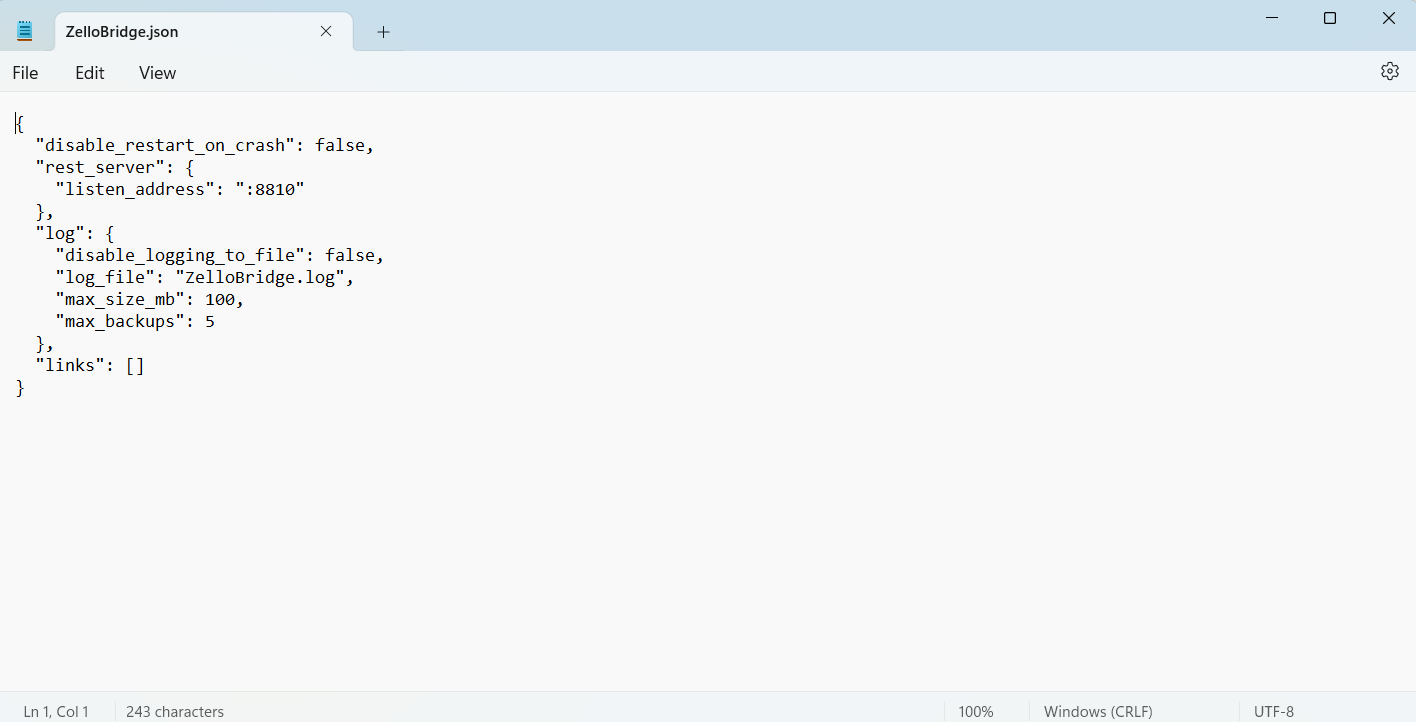Click the "listen_address" key text
This screenshot has height=722, width=1416.
point(135,190)
